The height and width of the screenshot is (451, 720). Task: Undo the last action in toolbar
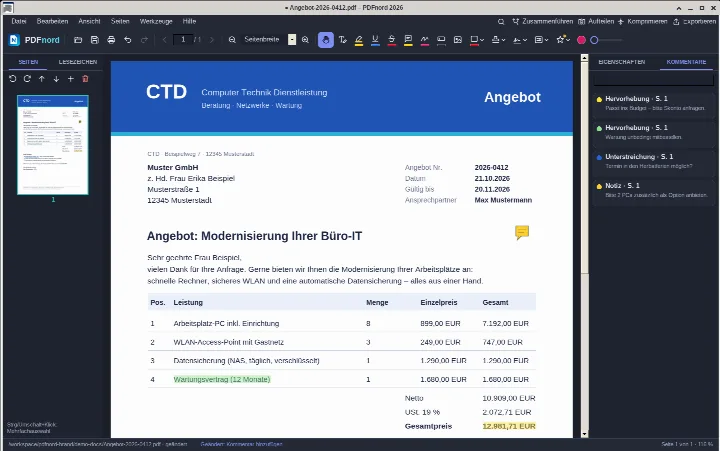[x=128, y=40]
